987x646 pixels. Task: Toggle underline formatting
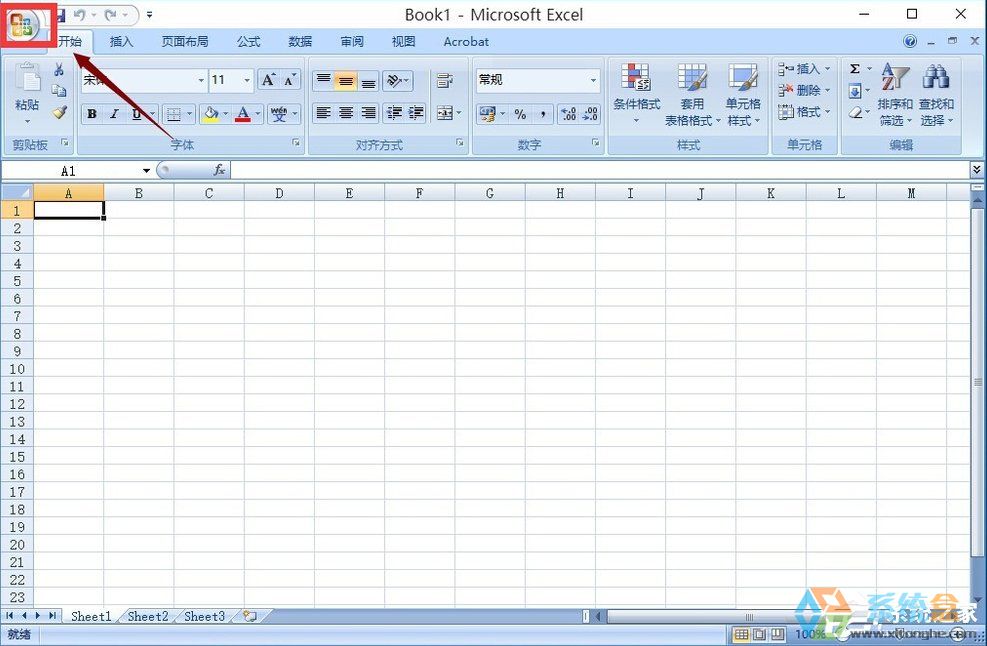coord(135,113)
